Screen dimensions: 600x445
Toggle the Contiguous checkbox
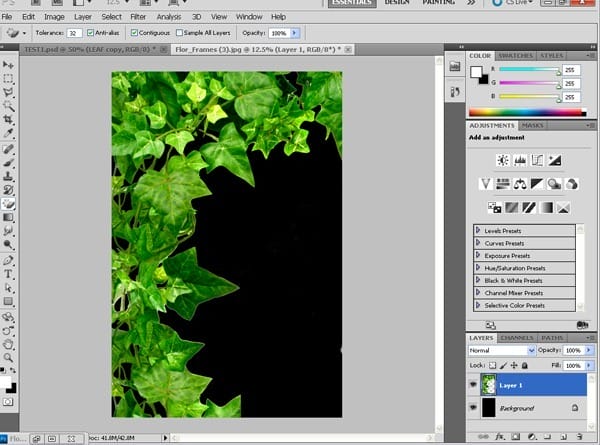pyautogui.click(x=134, y=33)
